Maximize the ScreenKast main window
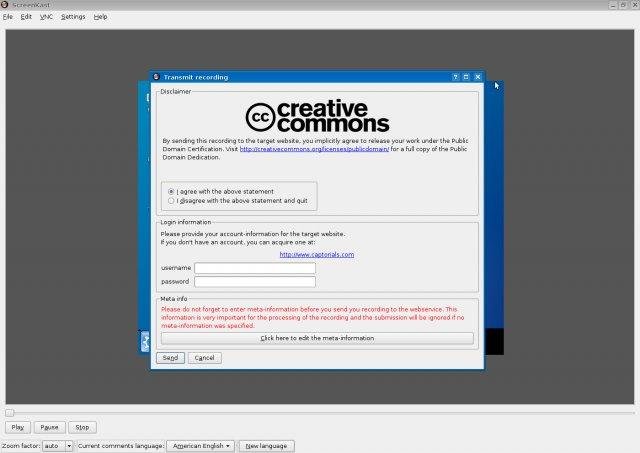640x453 pixels. (623, 5)
